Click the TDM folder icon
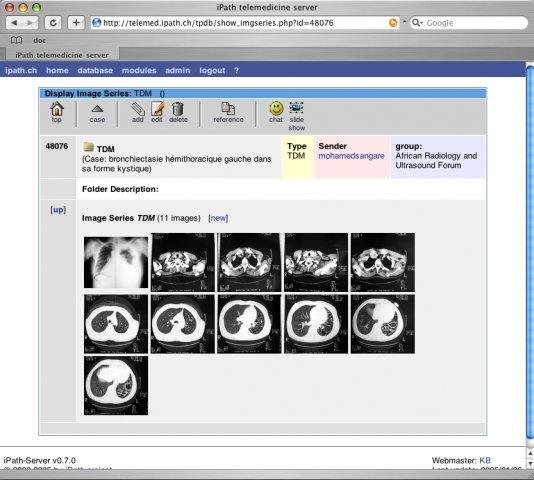This screenshot has height=480, width=534. tap(89, 147)
